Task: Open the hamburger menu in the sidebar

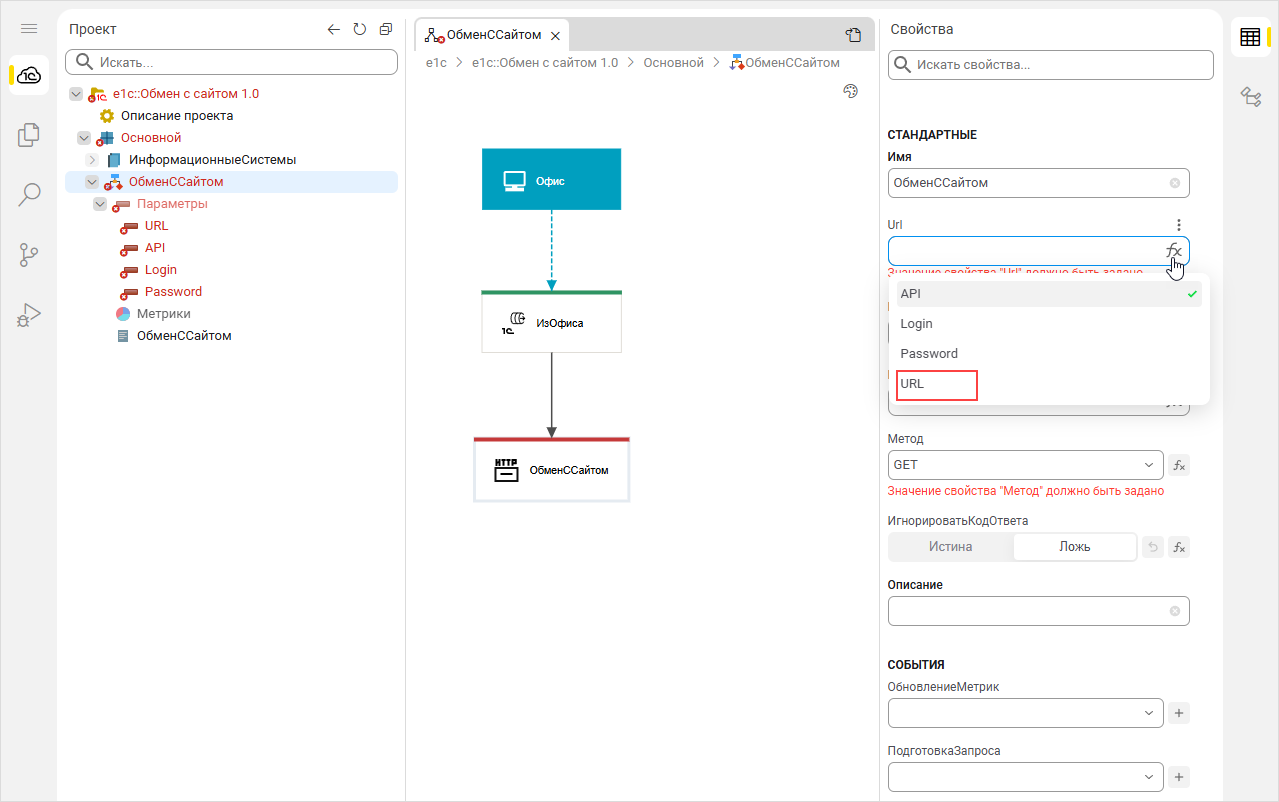Action: [29, 30]
